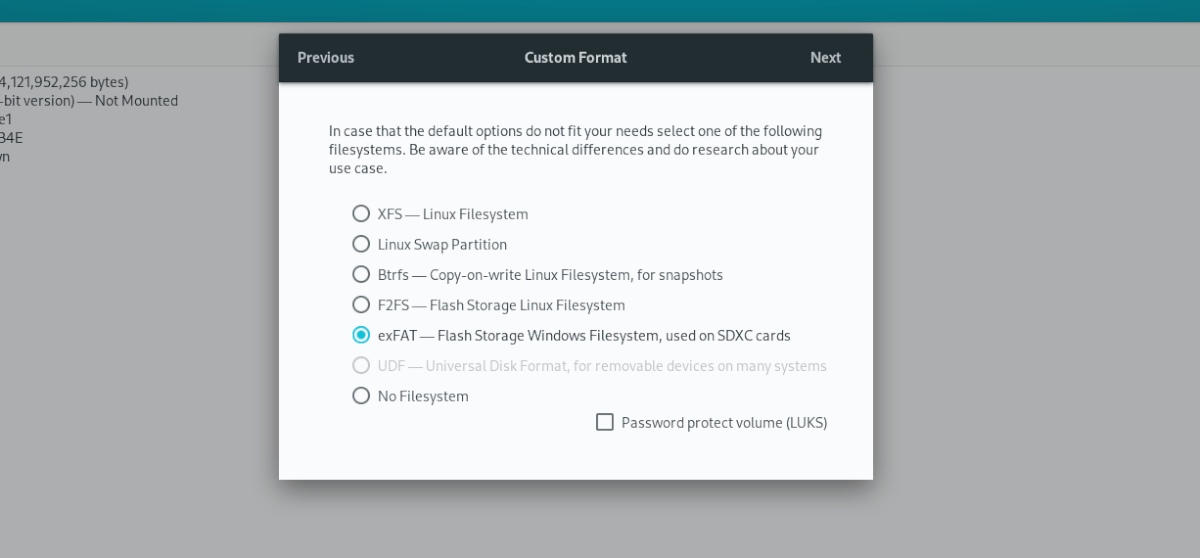1200x558 pixels.
Task: Click the Btrfs copy-on-write description label
Action: pos(550,274)
